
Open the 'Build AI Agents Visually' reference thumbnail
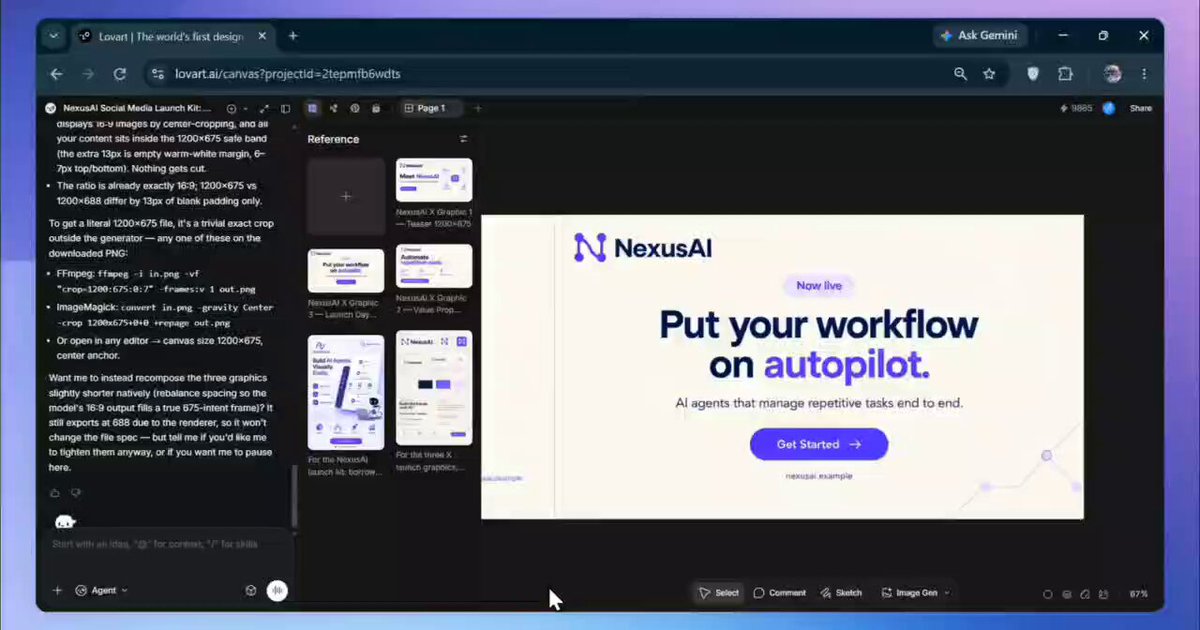point(346,392)
